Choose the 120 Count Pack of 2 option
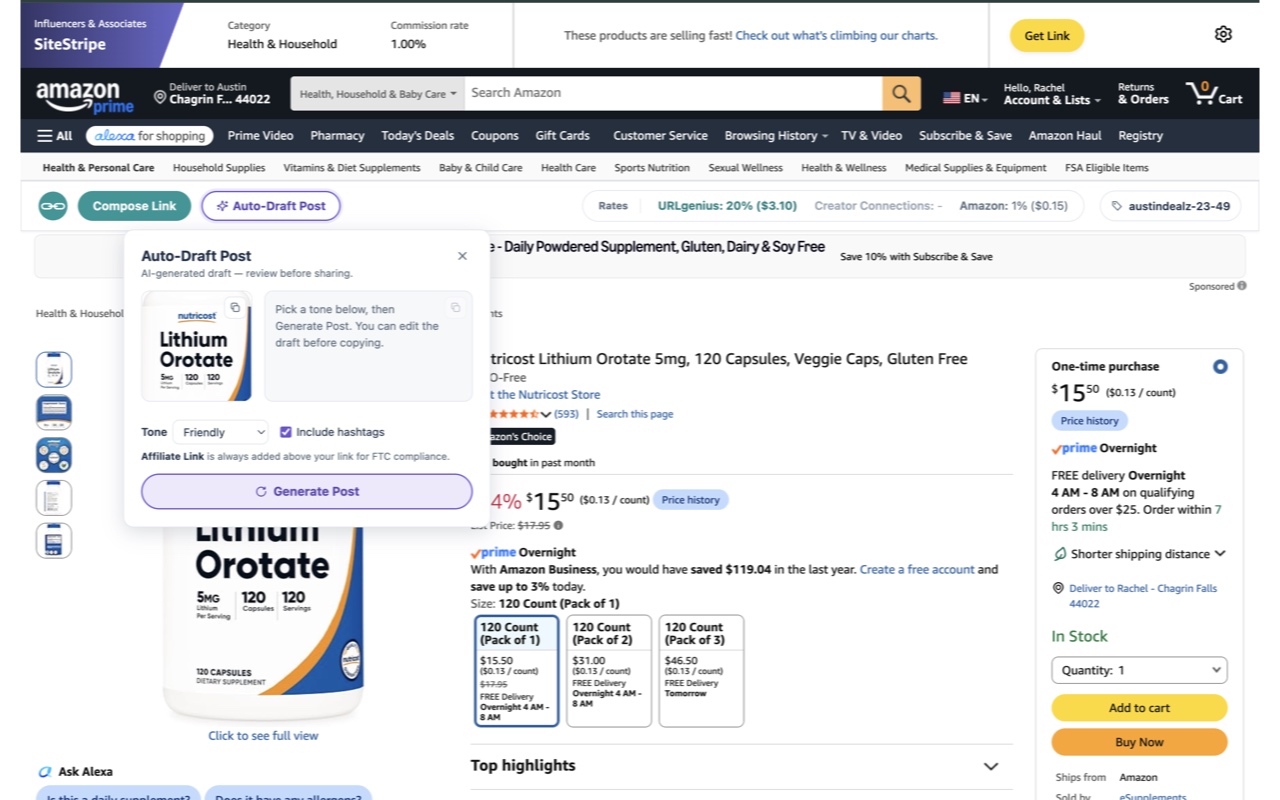This screenshot has width=1280, height=800. tap(609, 671)
